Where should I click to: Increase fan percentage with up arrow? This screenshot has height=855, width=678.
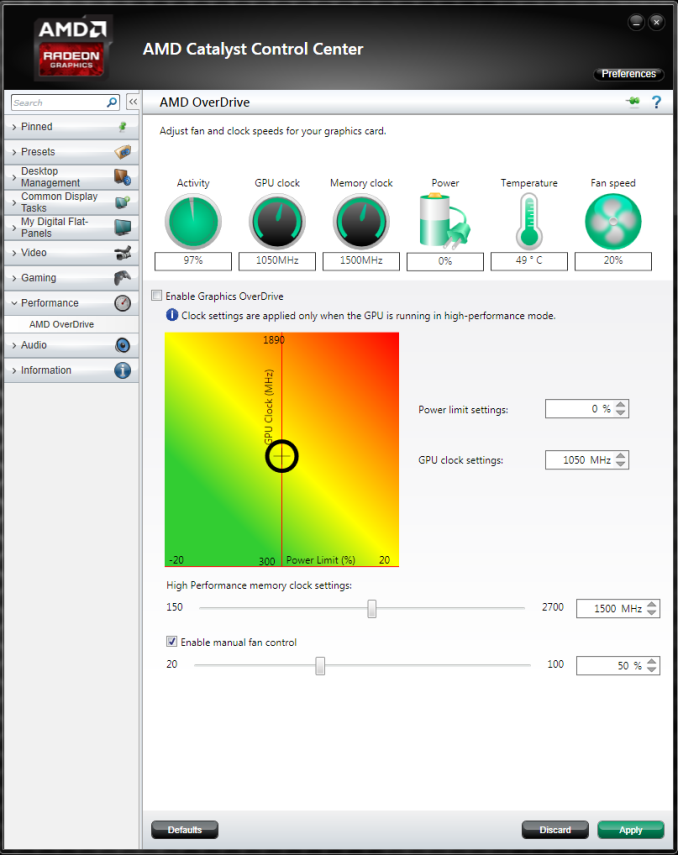pyautogui.click(x=652, y=661)
